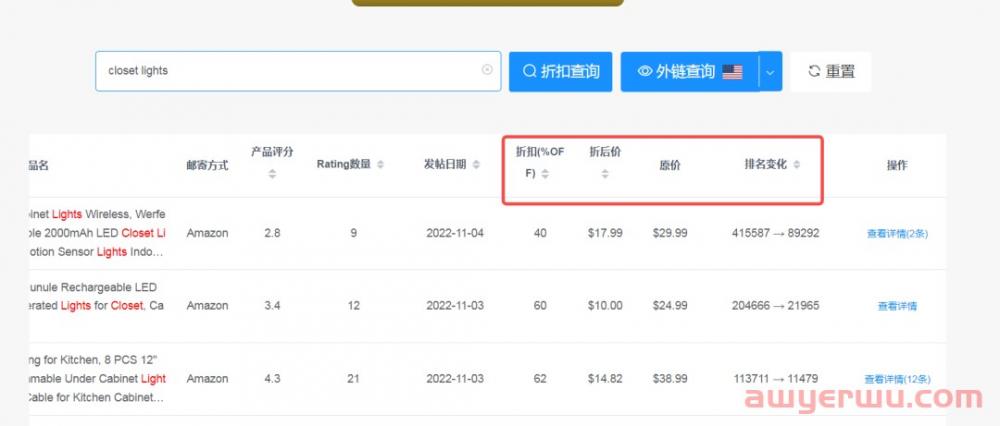Sort by 折扣(%OFF) column sort icon
The height and width of the screenshot is (426, 1000).
(x=545, y=175)
